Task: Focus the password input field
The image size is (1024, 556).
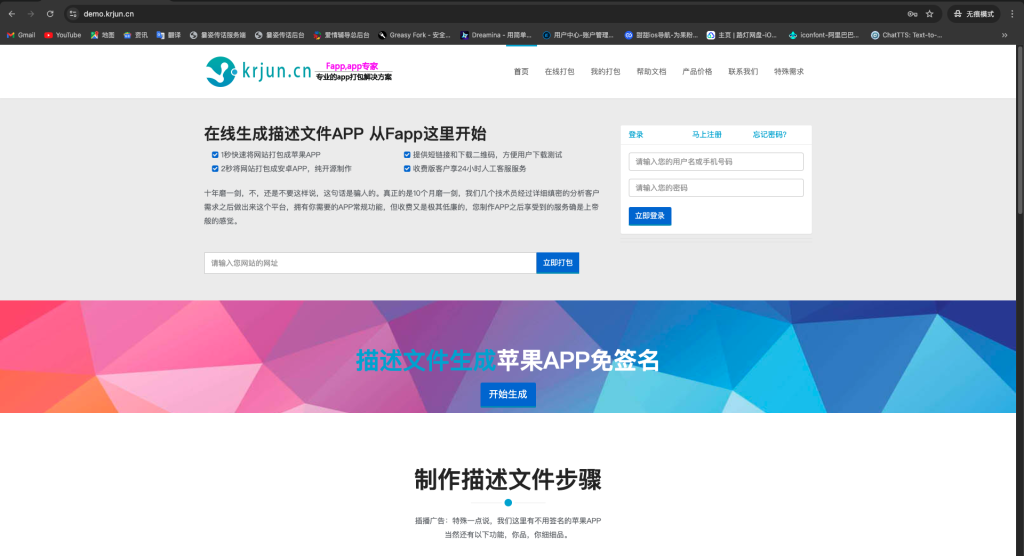Action: click(x=716, y=188)
